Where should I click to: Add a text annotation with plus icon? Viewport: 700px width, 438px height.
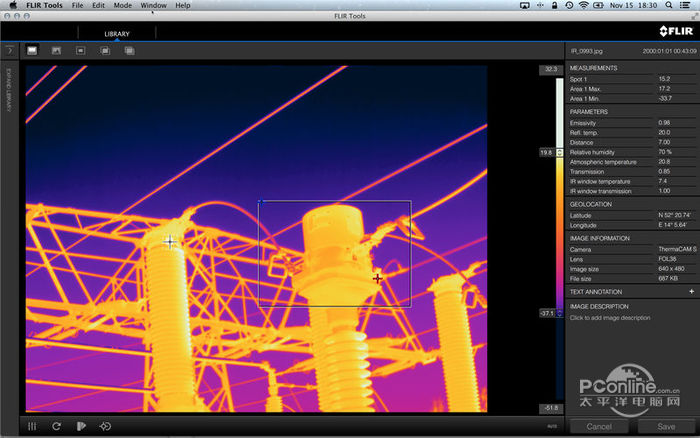[691, 291]
